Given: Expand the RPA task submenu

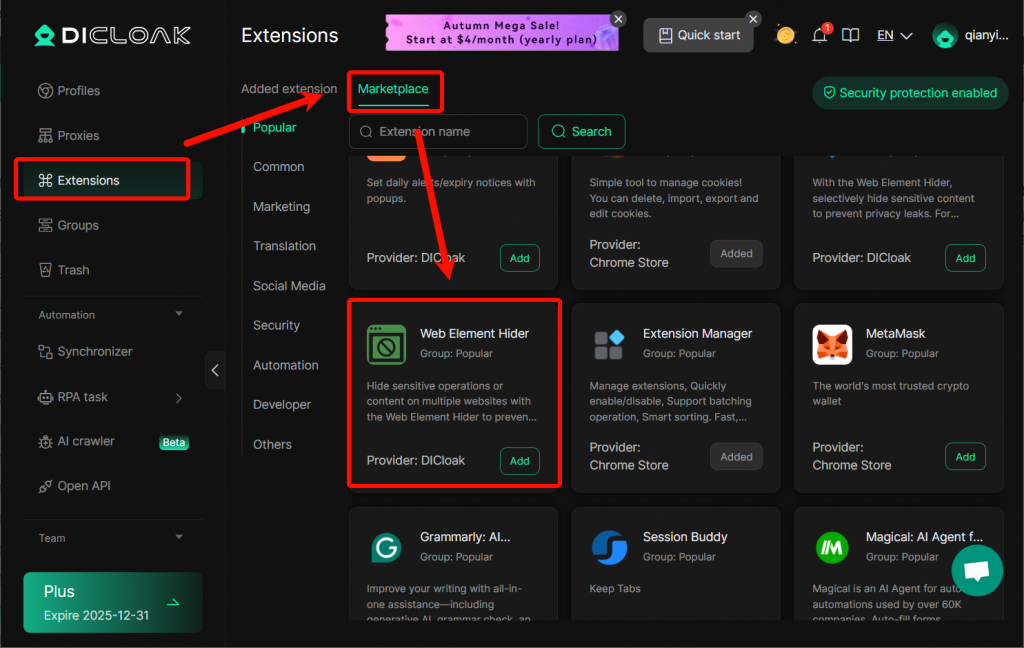Looking at the screenshot, I should [x=179, y=397].
